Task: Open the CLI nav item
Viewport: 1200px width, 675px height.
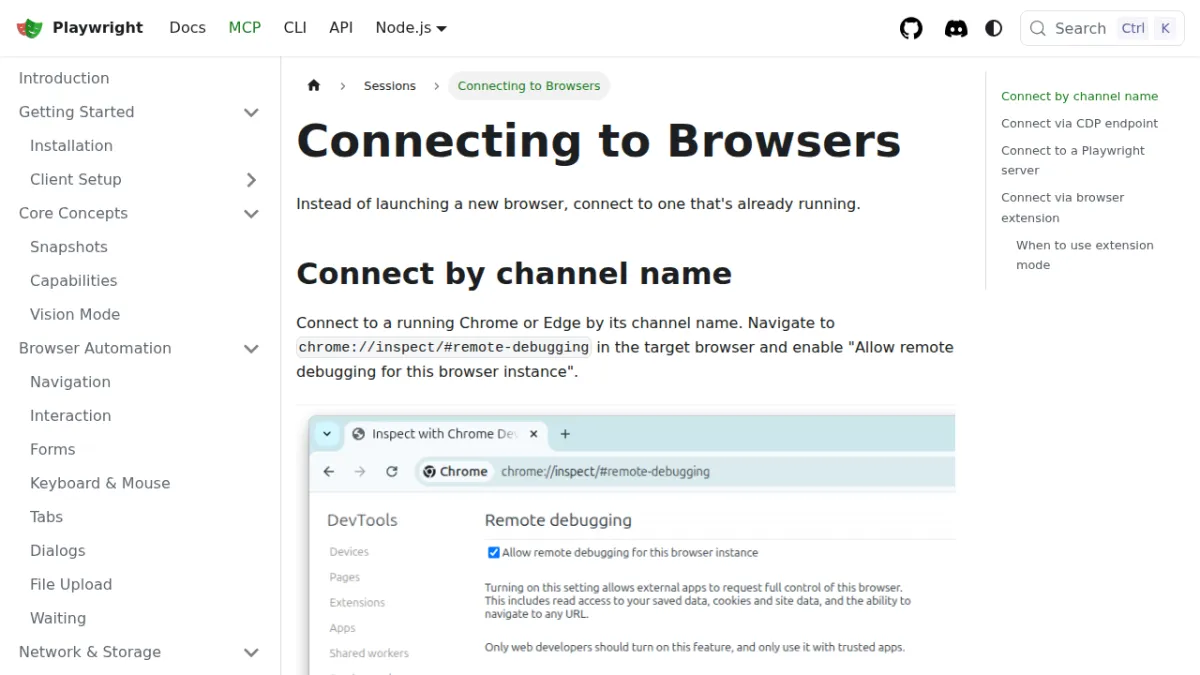Action: click(x=295, y=28)
